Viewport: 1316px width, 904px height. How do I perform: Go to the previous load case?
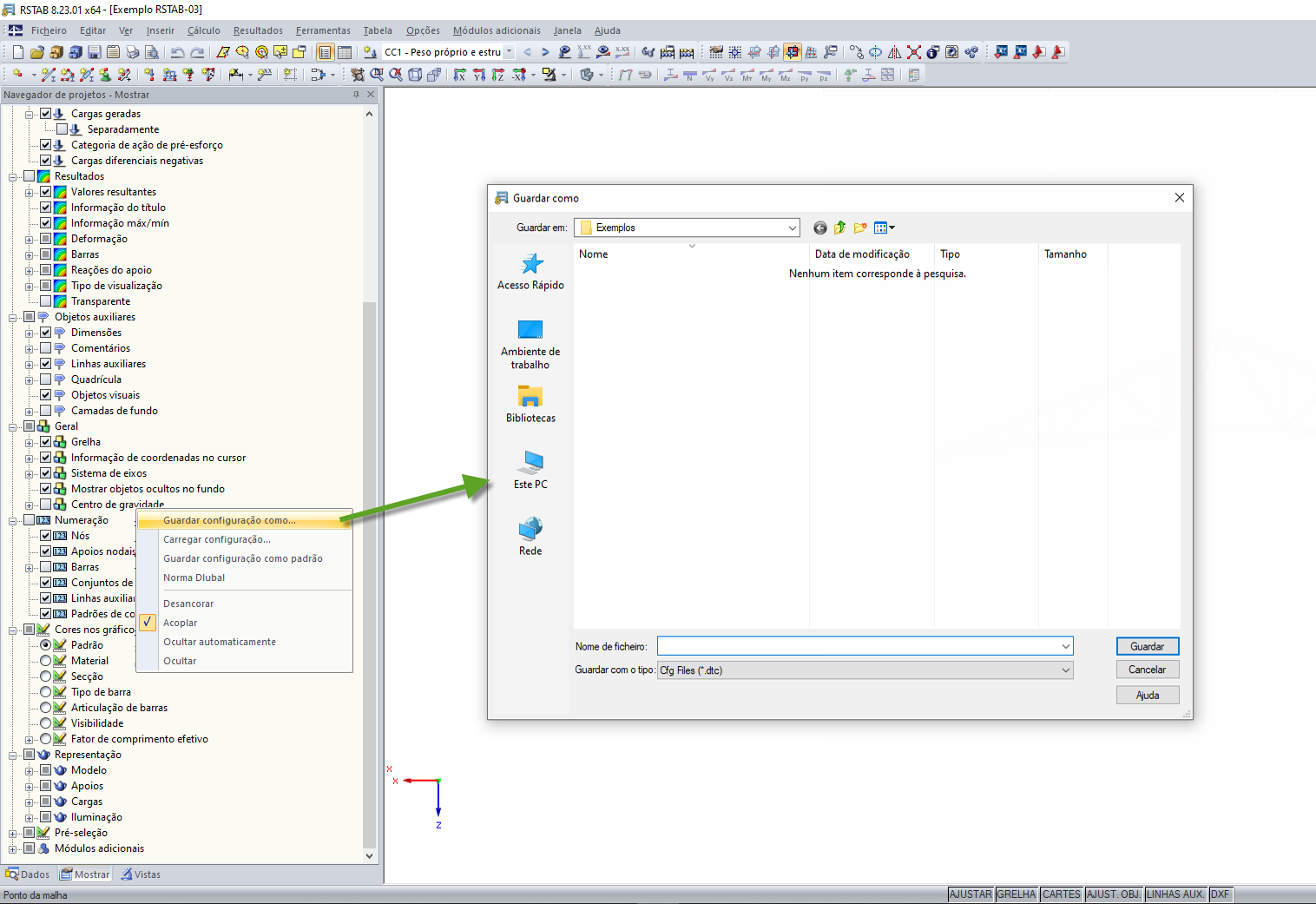pyautogui.click(x=527, y=52)
